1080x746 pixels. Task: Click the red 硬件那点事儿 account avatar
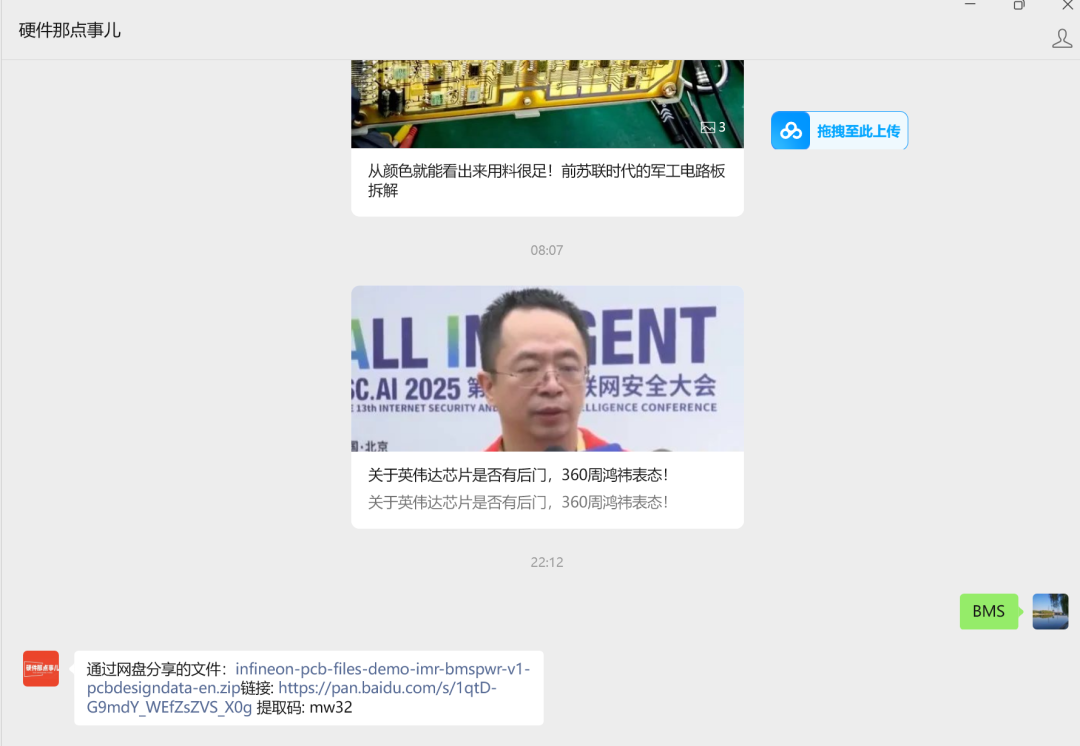[x=41, y=668]
